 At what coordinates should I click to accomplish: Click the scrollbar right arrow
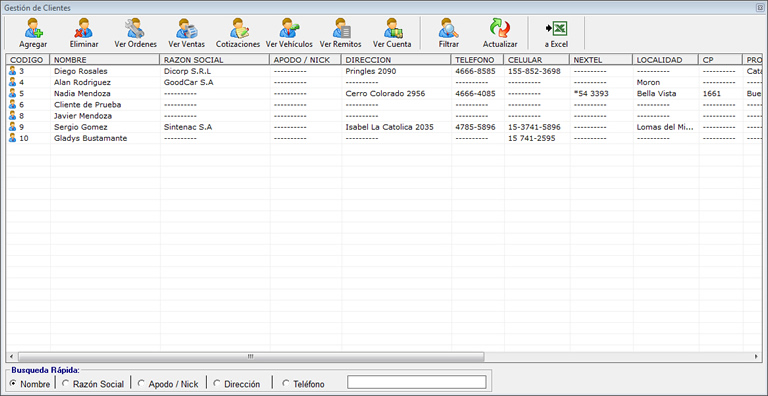[757, 356]
